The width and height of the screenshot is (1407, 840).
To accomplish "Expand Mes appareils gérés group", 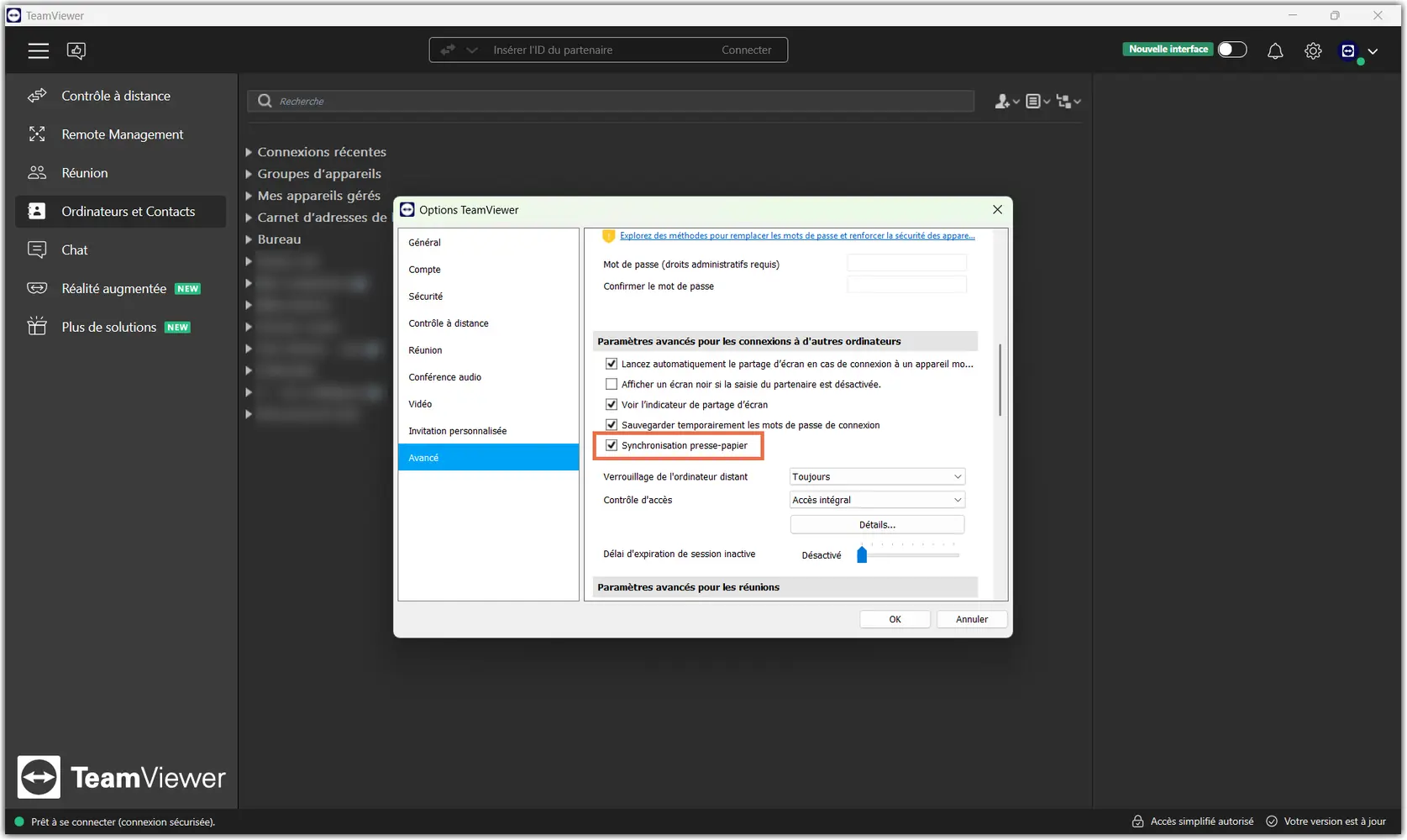I will click(x=249, y=196).
